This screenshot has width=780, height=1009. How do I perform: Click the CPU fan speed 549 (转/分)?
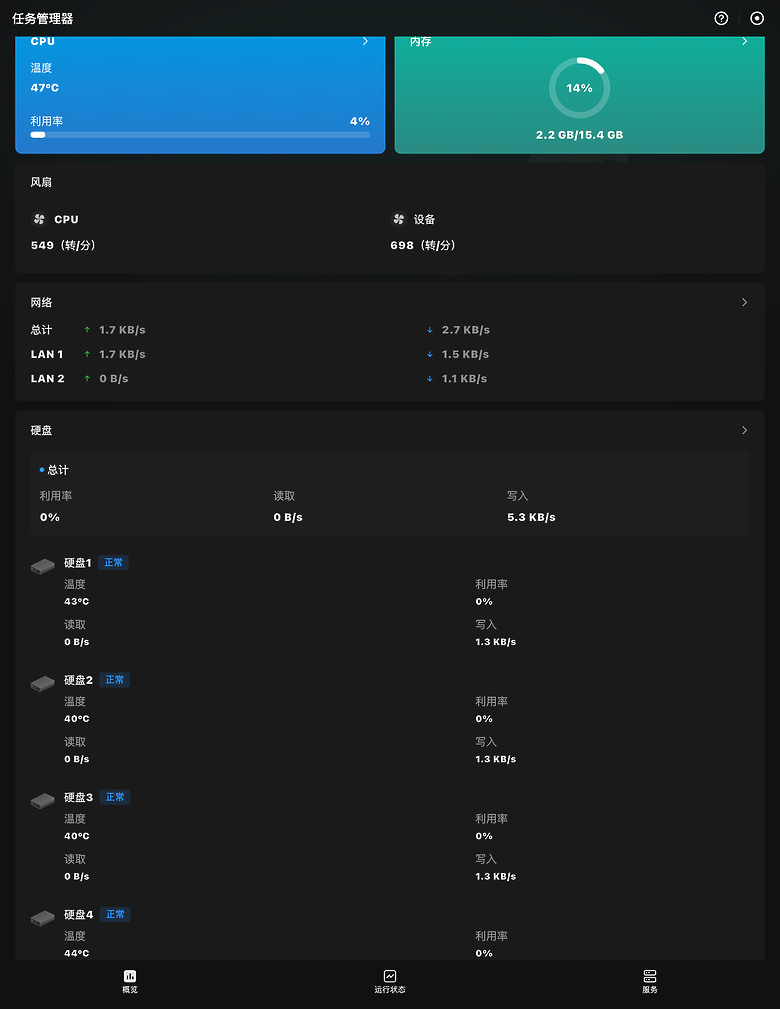point(63,245)
